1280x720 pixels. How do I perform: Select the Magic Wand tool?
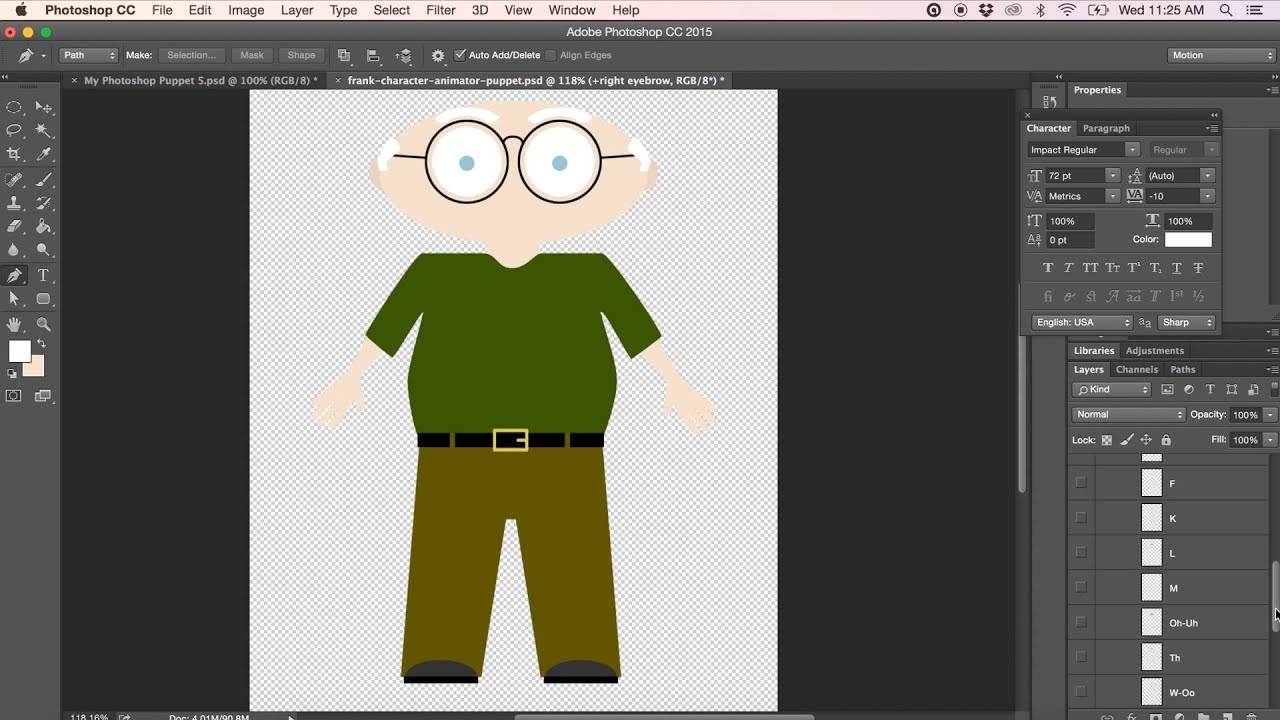tap(44, 131)
